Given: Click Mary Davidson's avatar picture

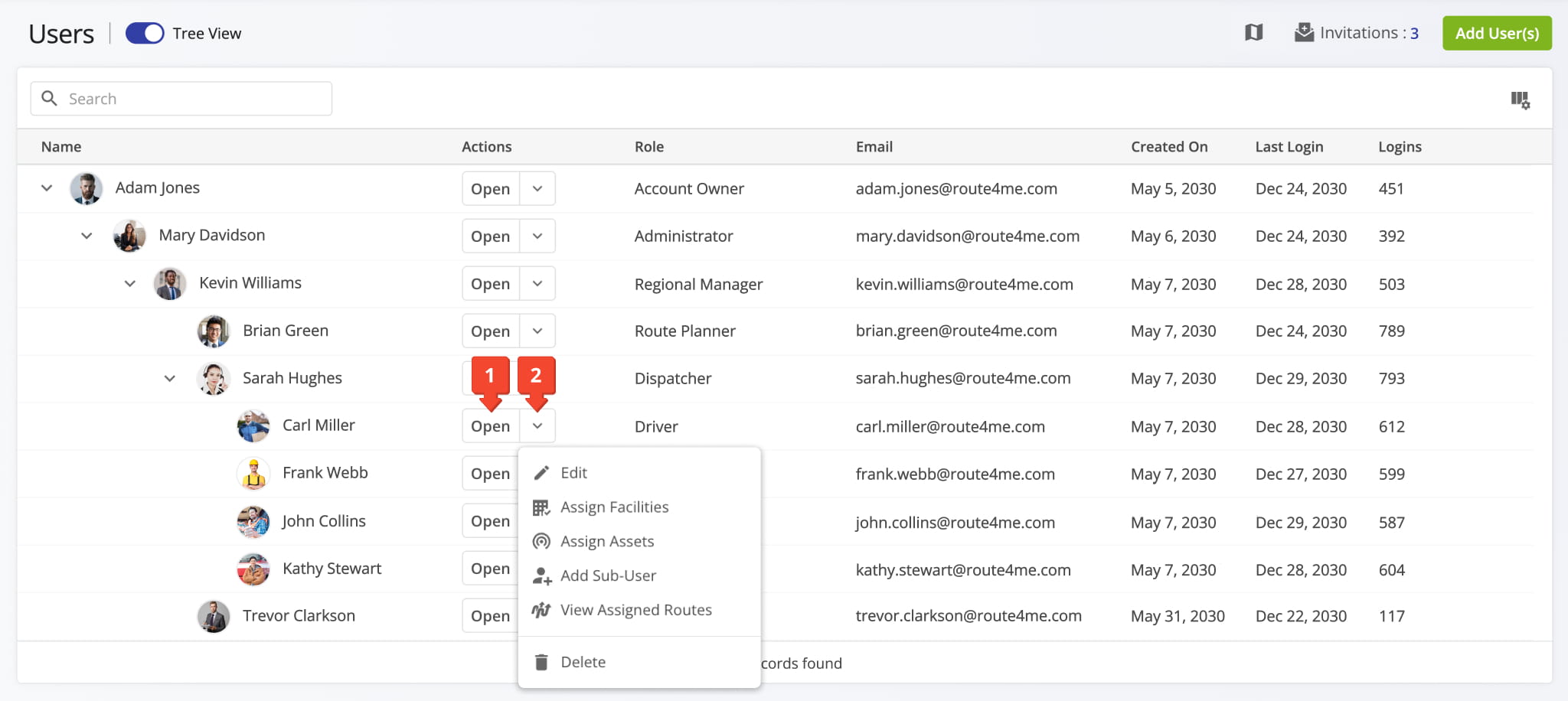Looking at the screenshot, I should (129, 236).
